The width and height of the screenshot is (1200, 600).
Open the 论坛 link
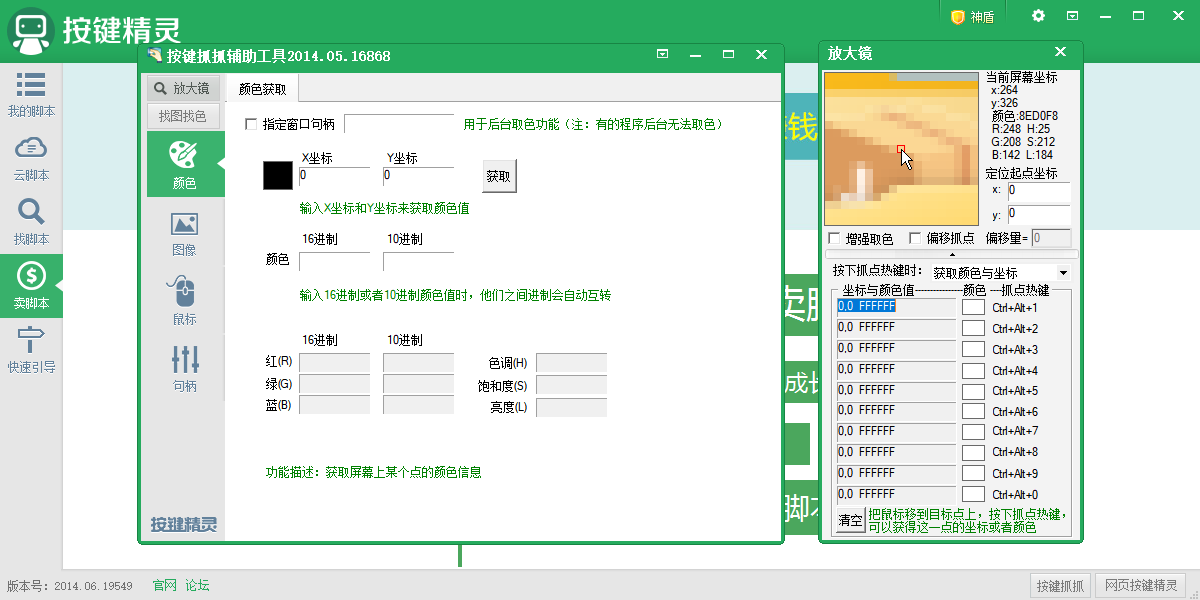tap(197, 586)
